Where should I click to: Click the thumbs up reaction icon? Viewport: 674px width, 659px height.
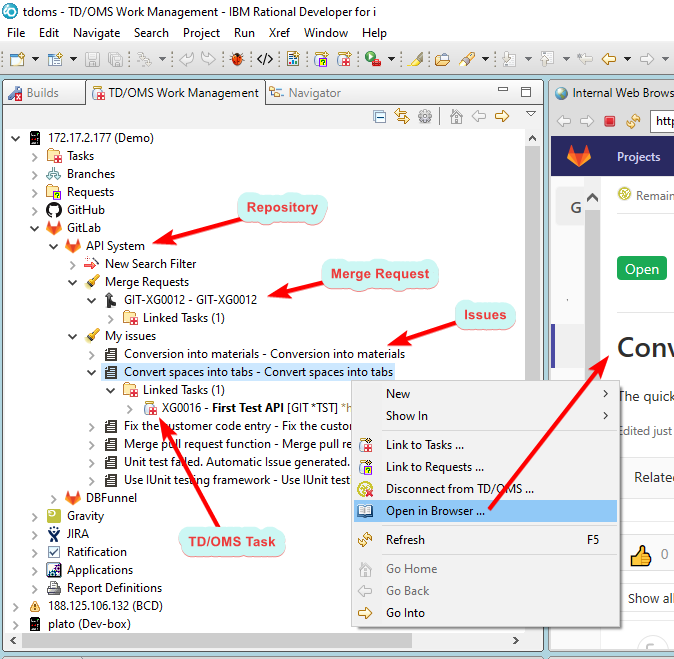[640, 555]
